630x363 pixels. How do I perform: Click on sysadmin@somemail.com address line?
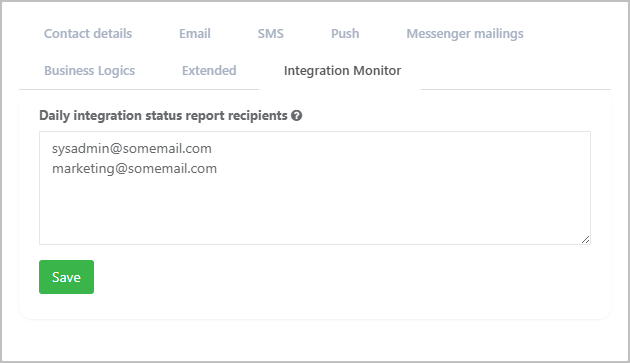132,149
